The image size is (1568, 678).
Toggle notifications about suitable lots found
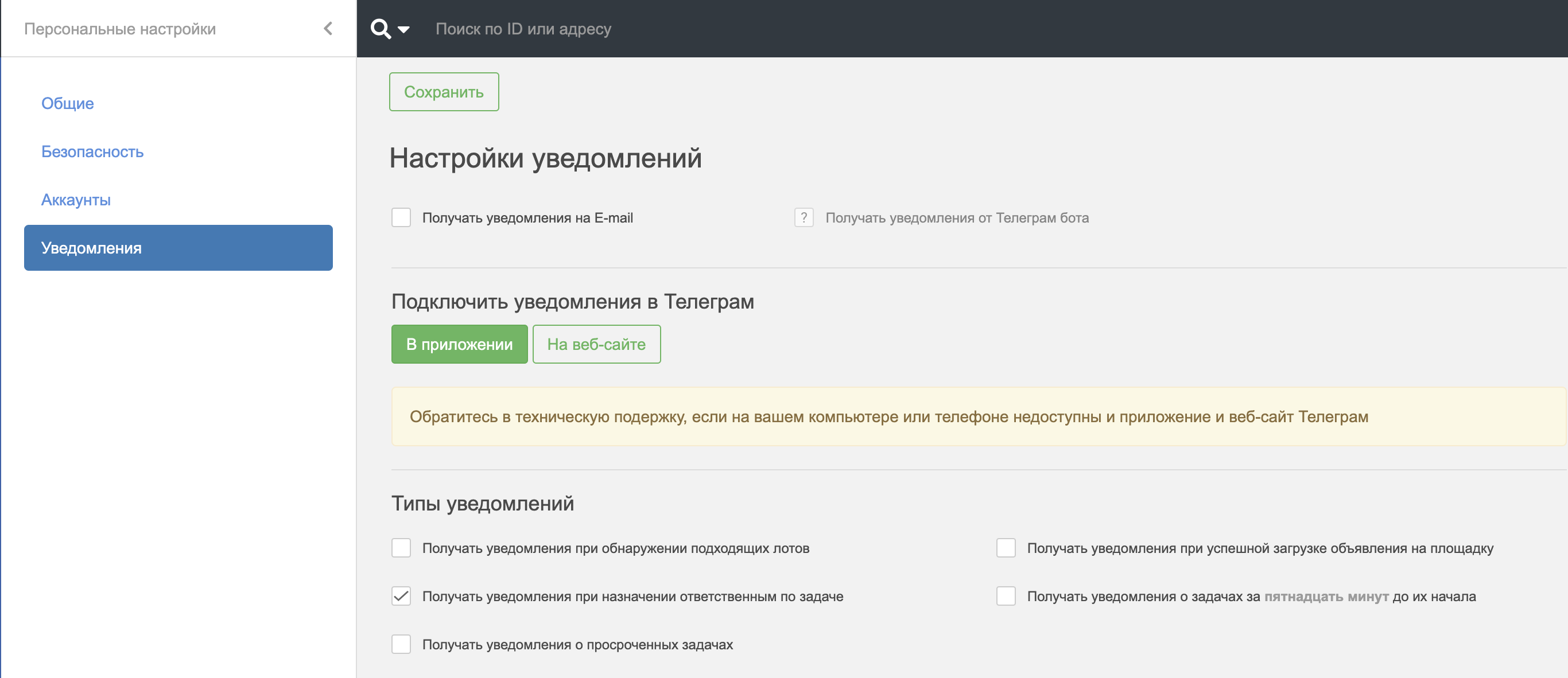pos(401,548)
